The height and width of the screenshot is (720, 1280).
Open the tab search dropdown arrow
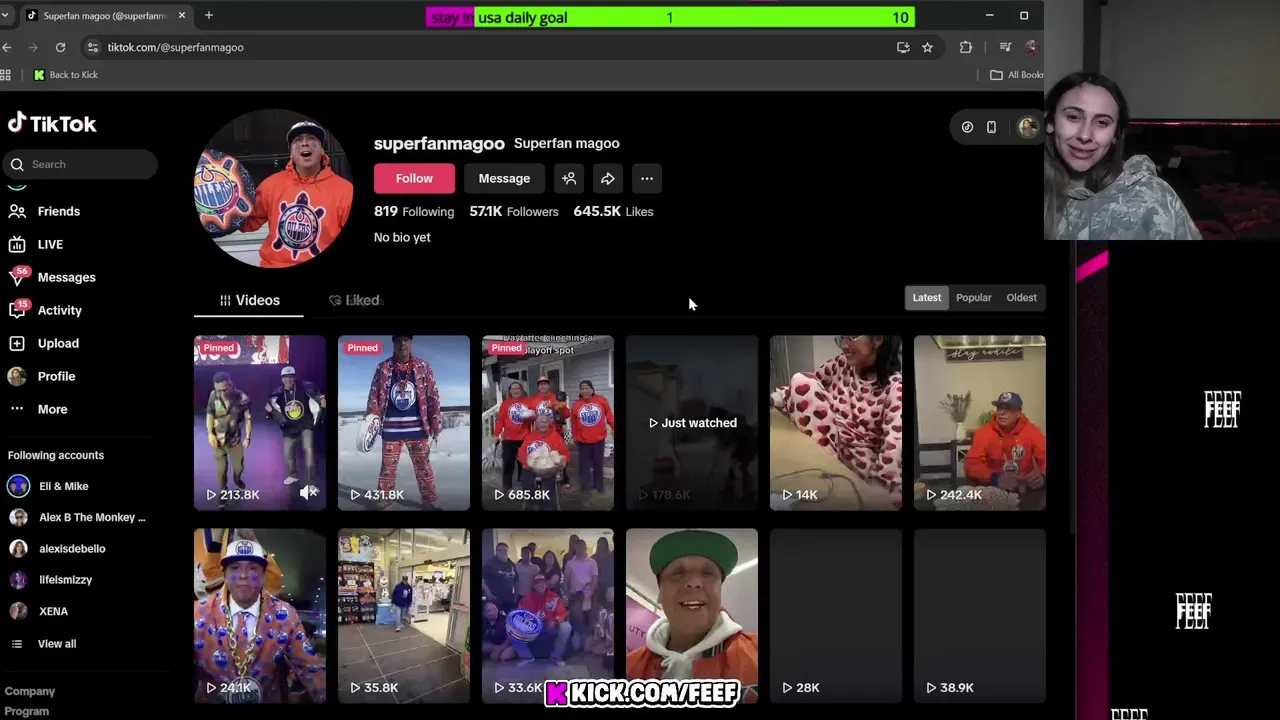(x=5, y=15)
